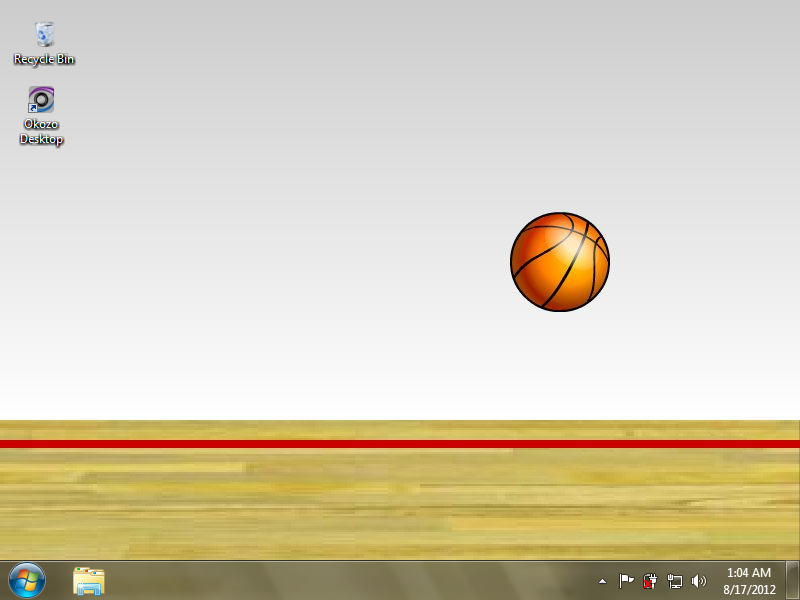
Task: Click the bouncing basketball on the wallpaper
Action: pos(560,262)
